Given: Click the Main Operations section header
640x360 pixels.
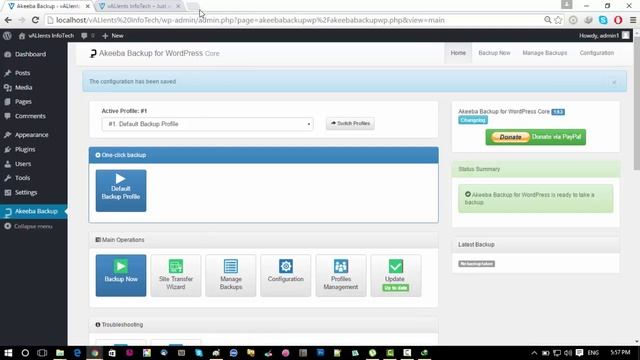Looking at the screenshot, I should click(264, 240).
